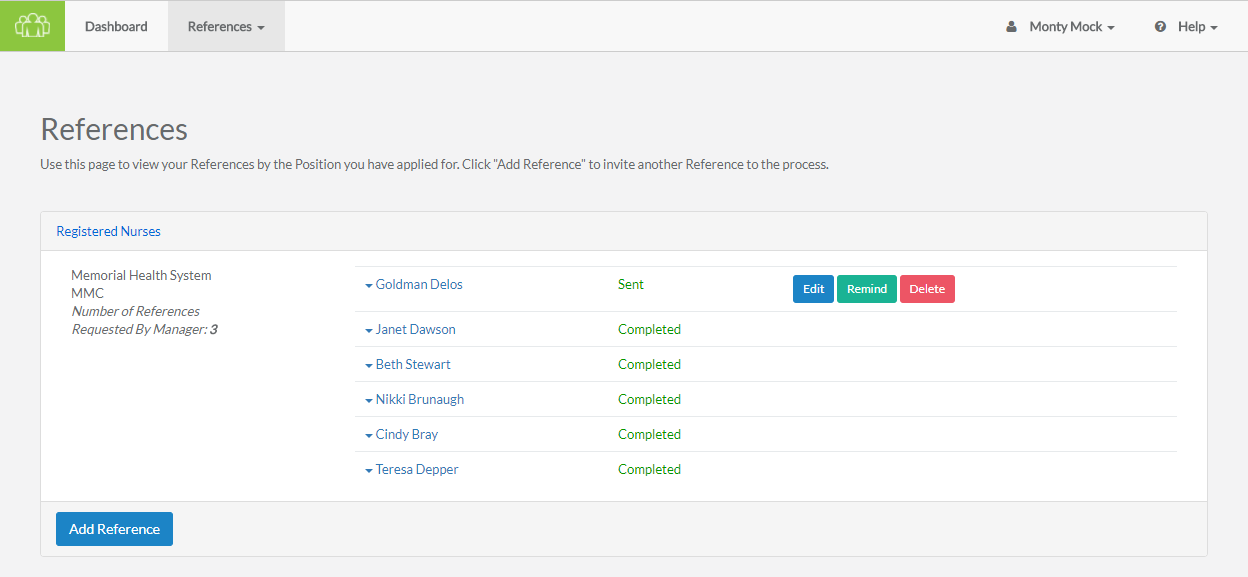Switch to the Dashboard tab
This screenshot has width=1248, height=577.
(x=115, y=26)
